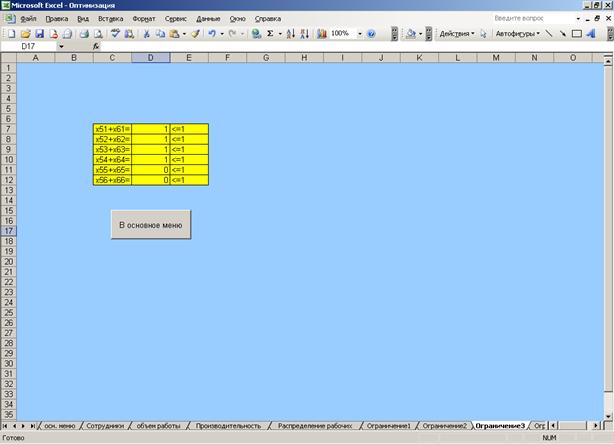Image resolution: width=614 pixels, height=445 pixels.
Task: Click the Fill Color paint bucket
Action: tap(410, 33)
